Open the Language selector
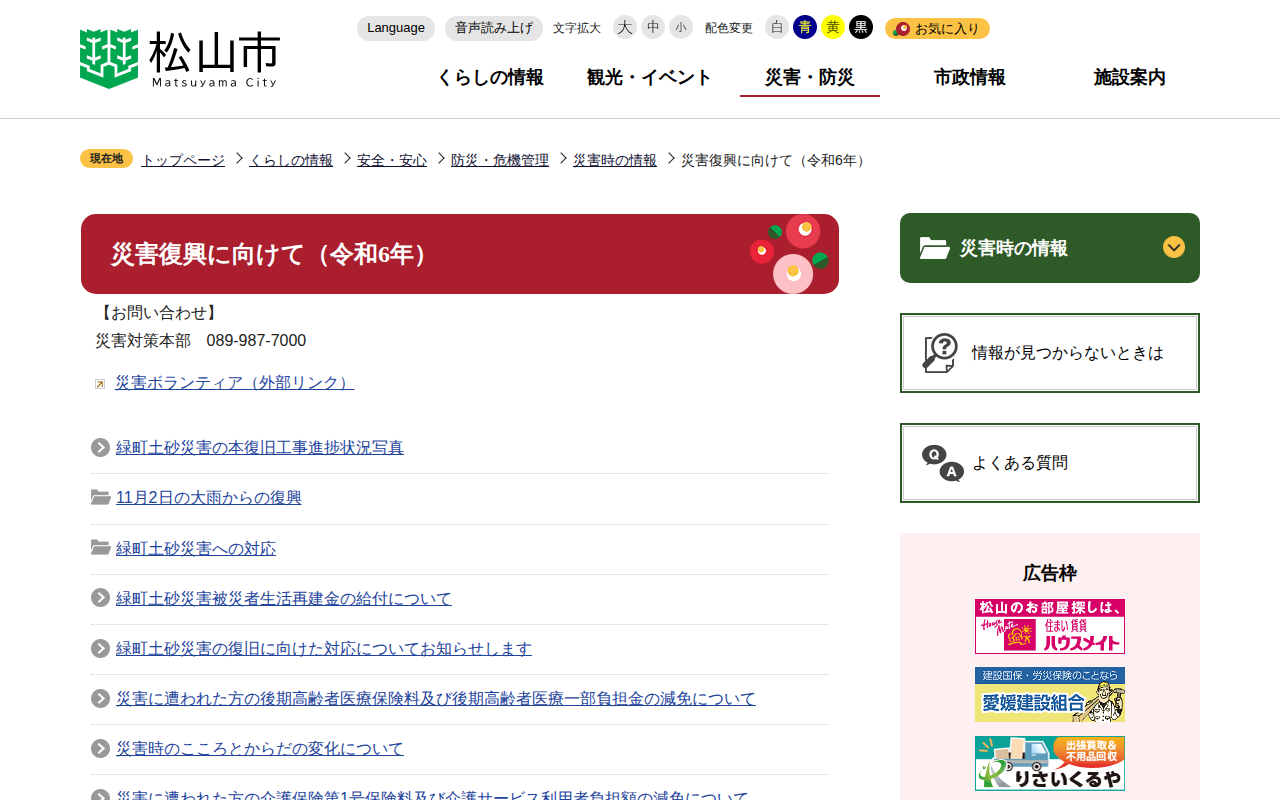The width and height of the screenshot is (1280, 800). 396,28
